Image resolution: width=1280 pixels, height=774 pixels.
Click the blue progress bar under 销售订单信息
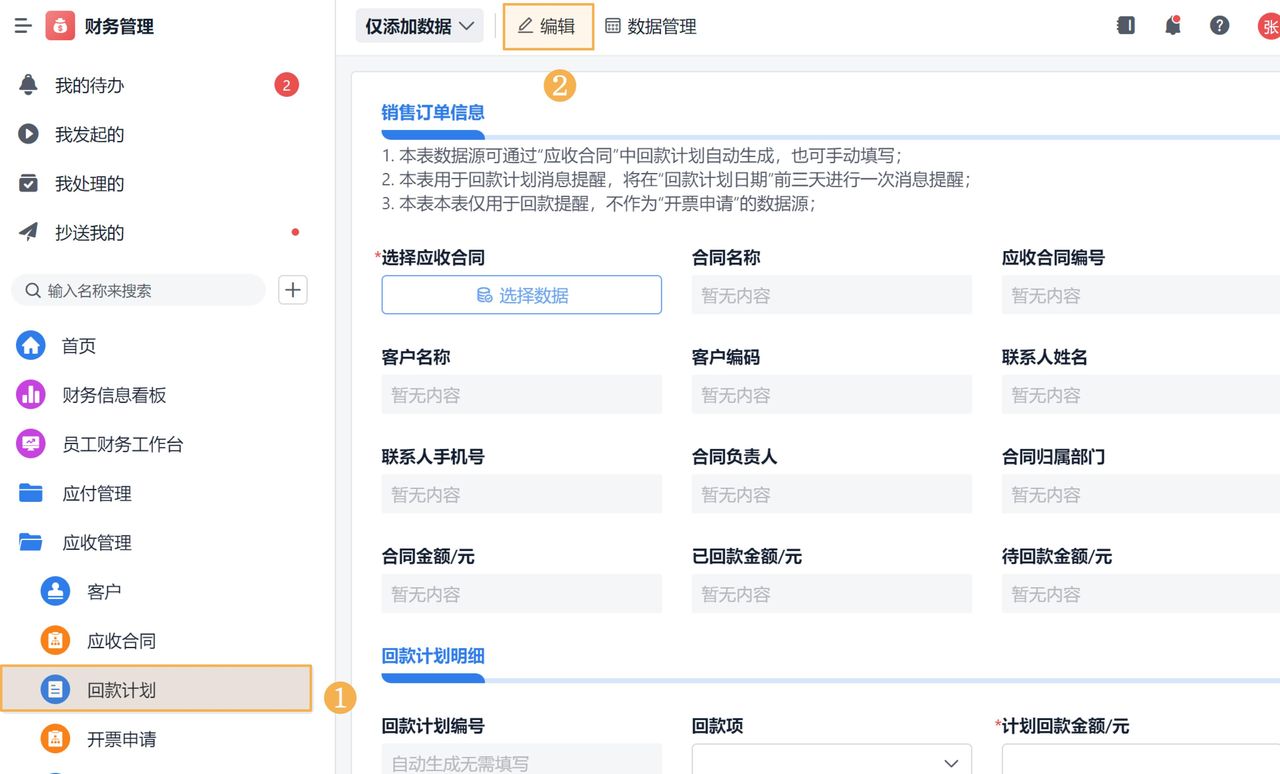point(432,133)
